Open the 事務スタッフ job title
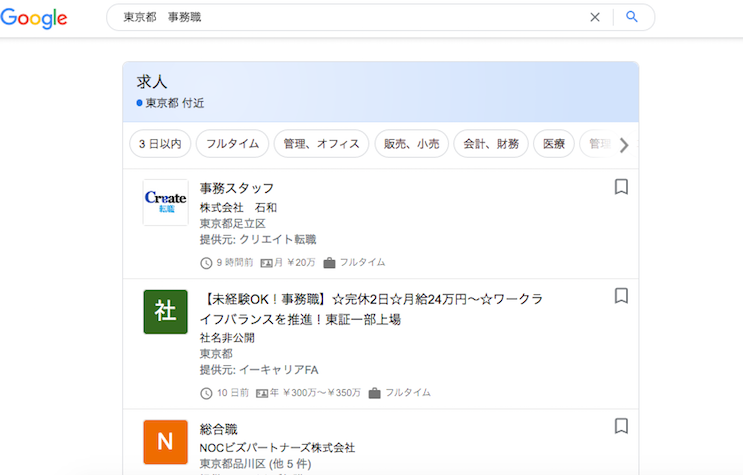Viewport: 743px width, 475px height. point(237,188)
